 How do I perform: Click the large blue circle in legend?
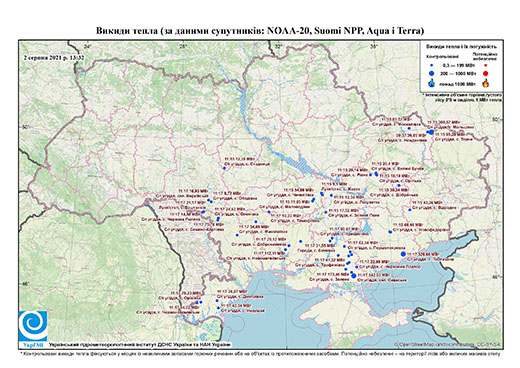point(432,73)
